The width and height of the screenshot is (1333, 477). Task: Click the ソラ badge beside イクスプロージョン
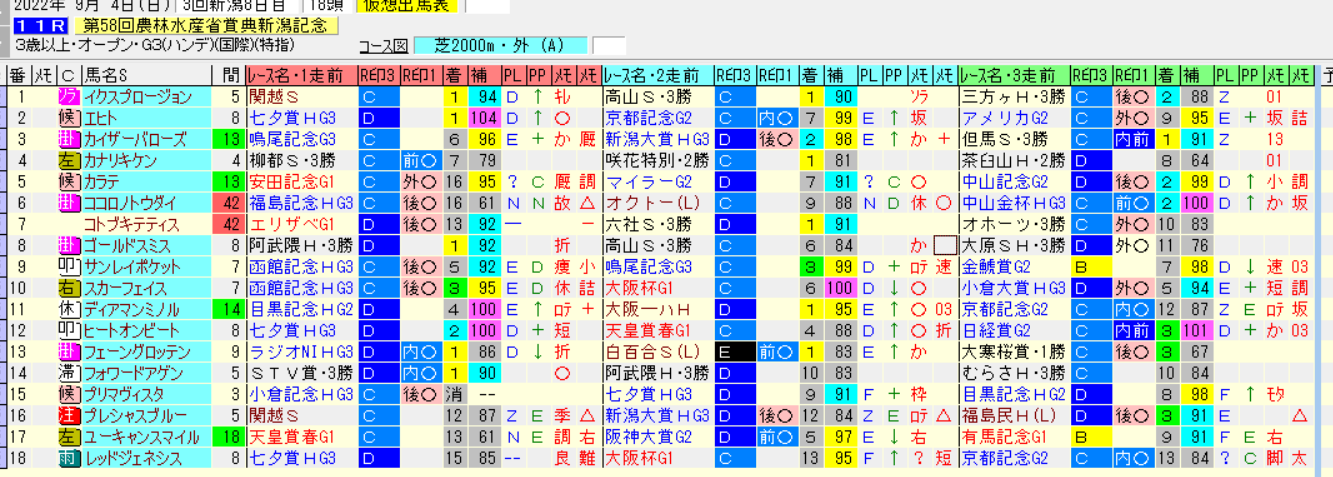pyautogui.click(x=69, y=97)
